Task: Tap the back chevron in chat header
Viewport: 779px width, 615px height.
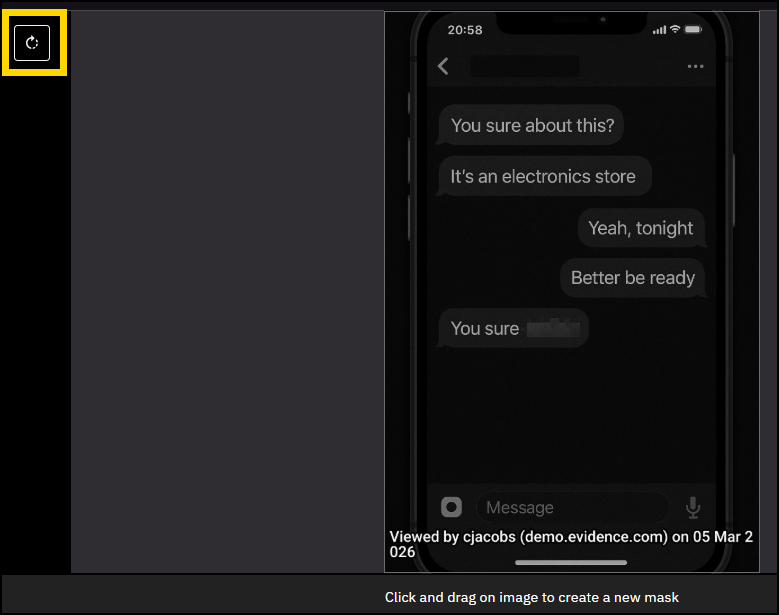Action: pos(444,66)
